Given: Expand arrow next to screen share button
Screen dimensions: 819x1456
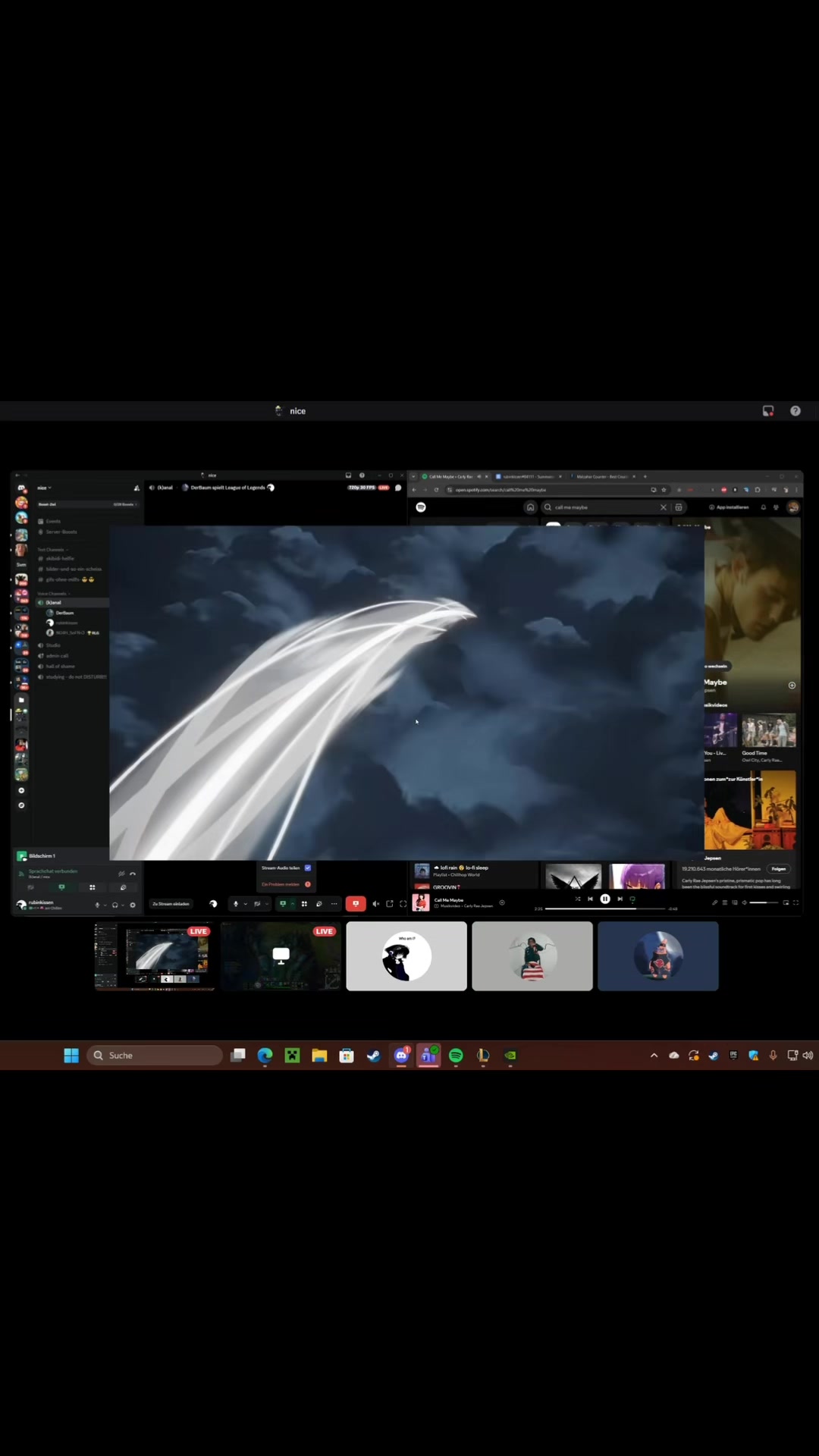Looking at the screenshot, I should [x=293, y=904].
